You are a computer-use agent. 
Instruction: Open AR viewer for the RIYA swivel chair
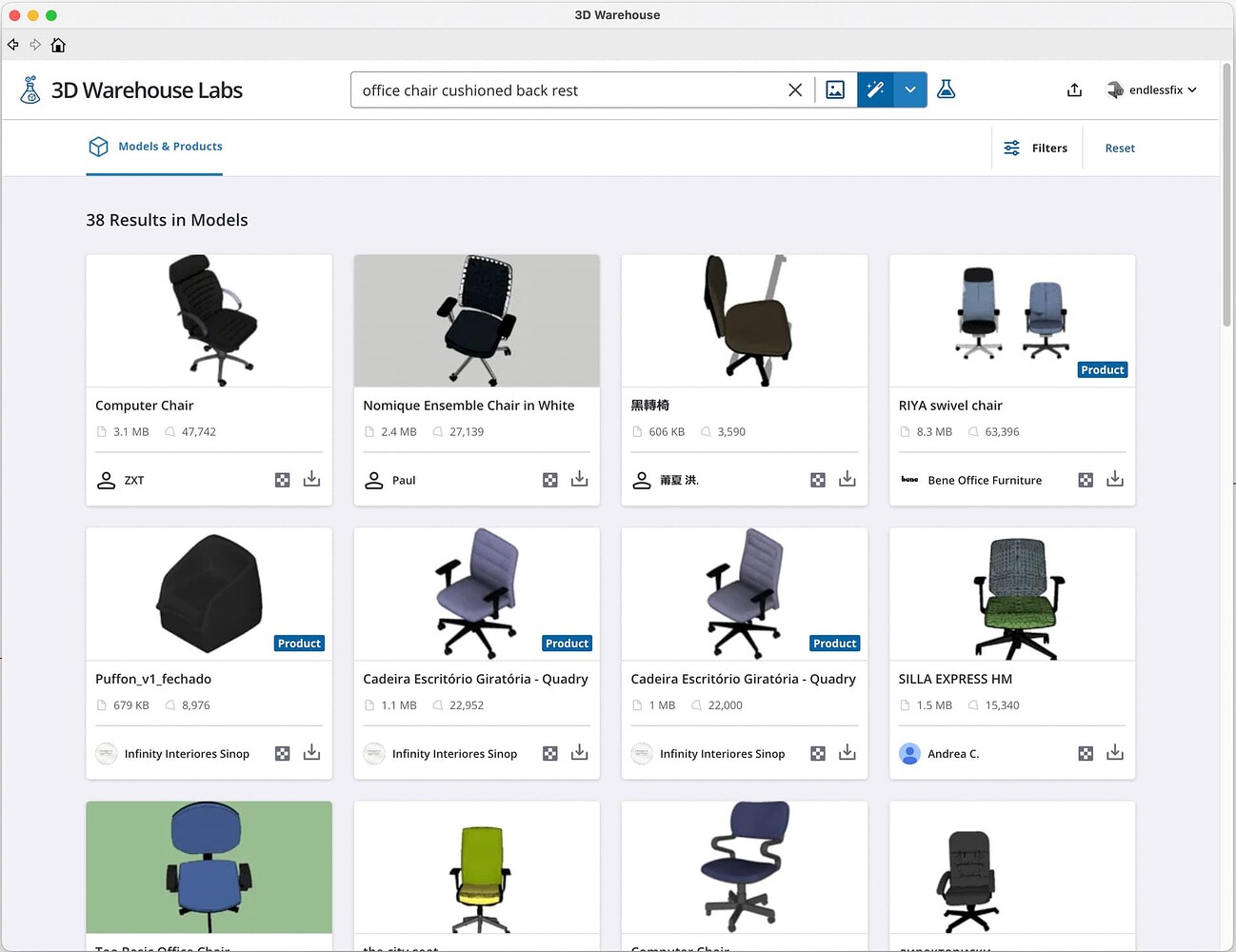click(x=1086, y=480)
